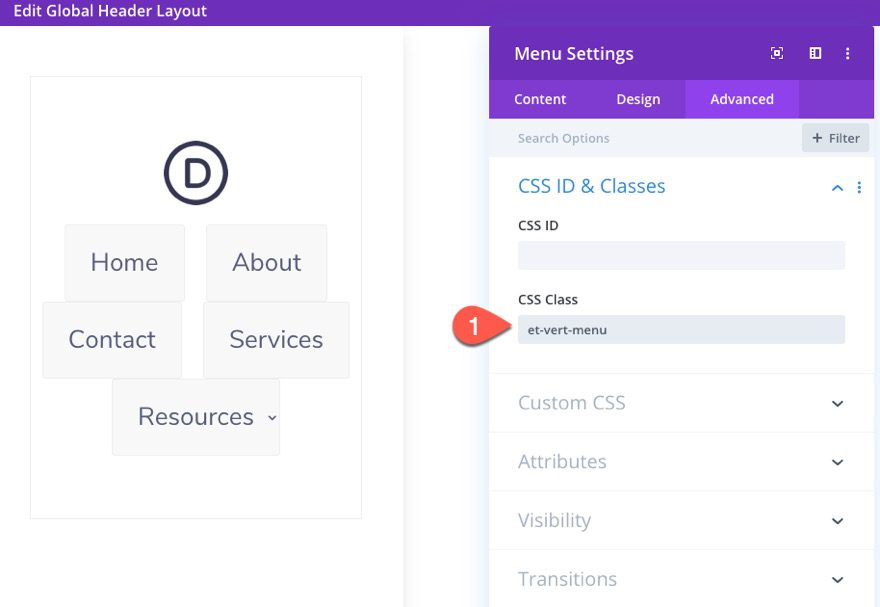Click the expand modal icon in Menu Settings header
Viewport: 880px width, 607px height.
pos(777,53)
